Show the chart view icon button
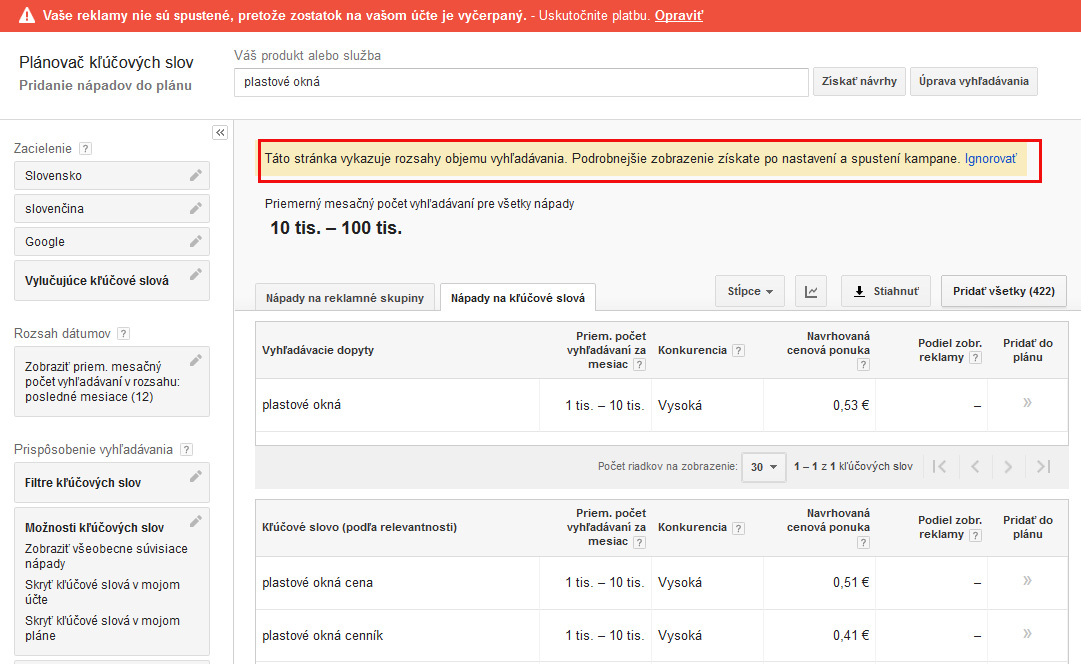The image size is (1081, 664). pyautogui.click(x=811, y=291)
